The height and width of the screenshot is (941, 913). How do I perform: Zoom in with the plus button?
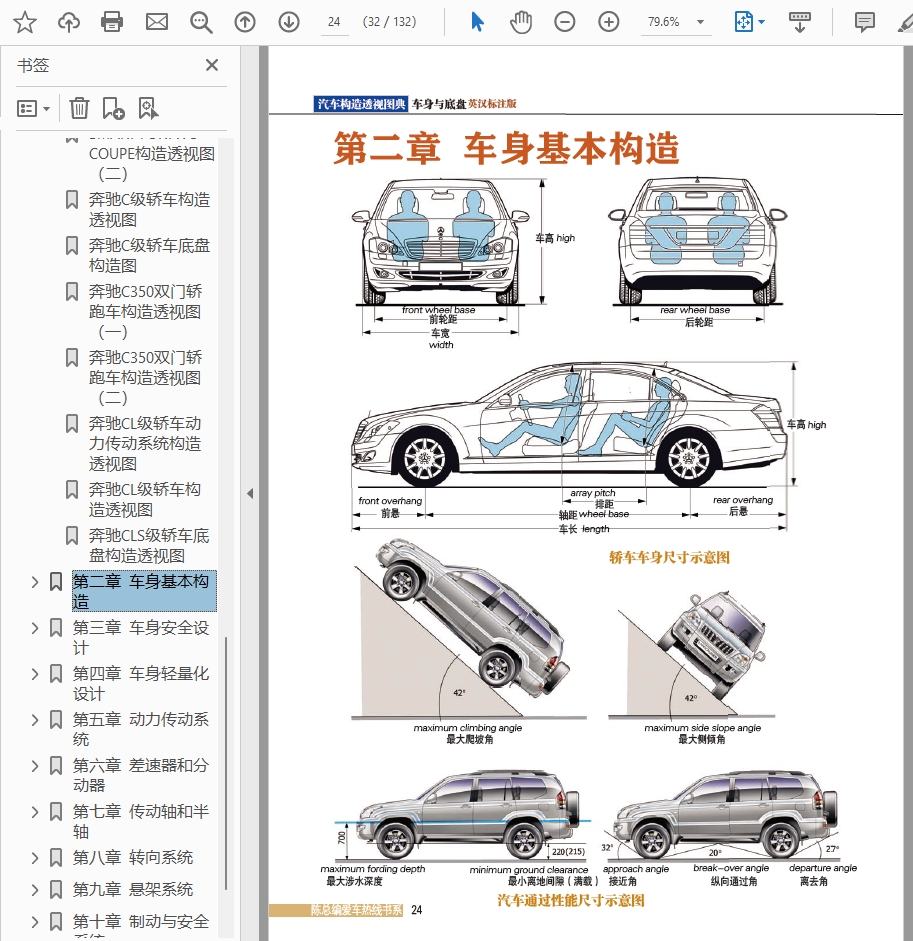609,22
